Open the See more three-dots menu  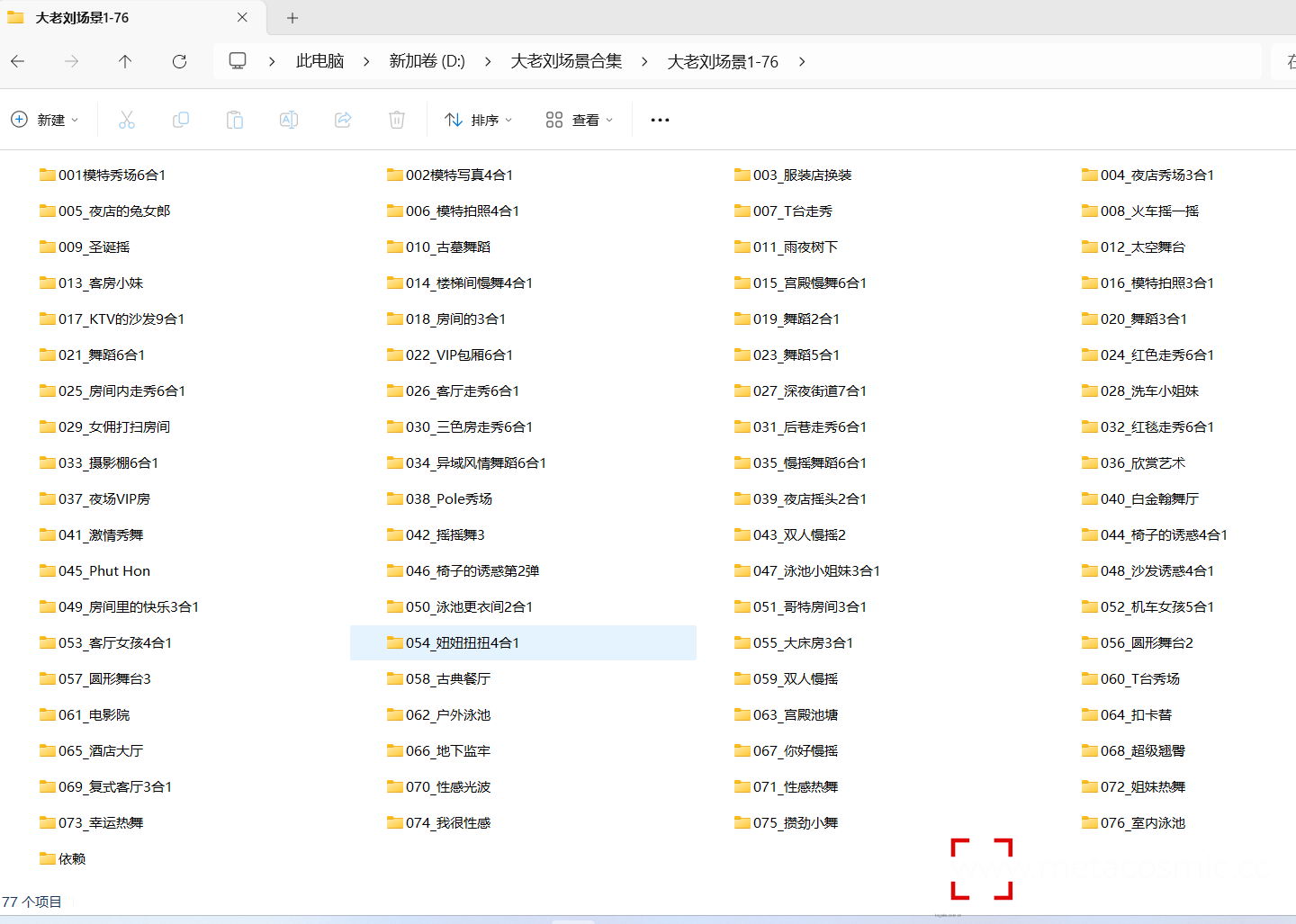click(x=660, y=120)
